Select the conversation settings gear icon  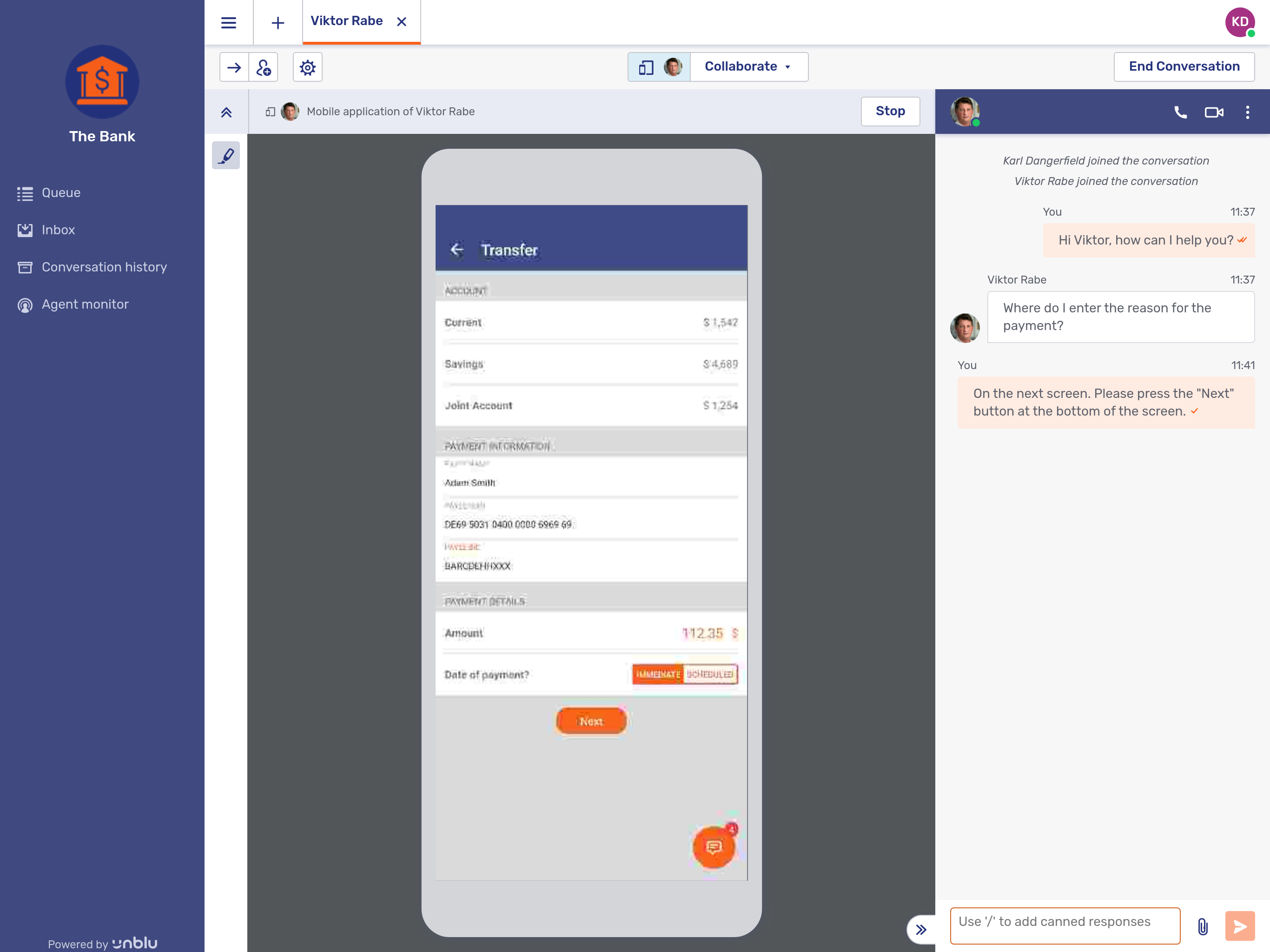tap(308, 67)
